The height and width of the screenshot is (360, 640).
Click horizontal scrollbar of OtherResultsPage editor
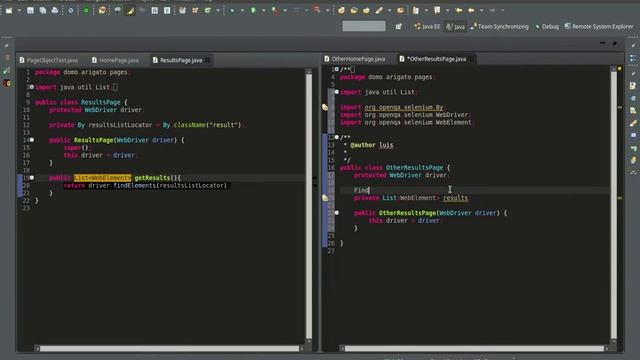click(475, 349)
